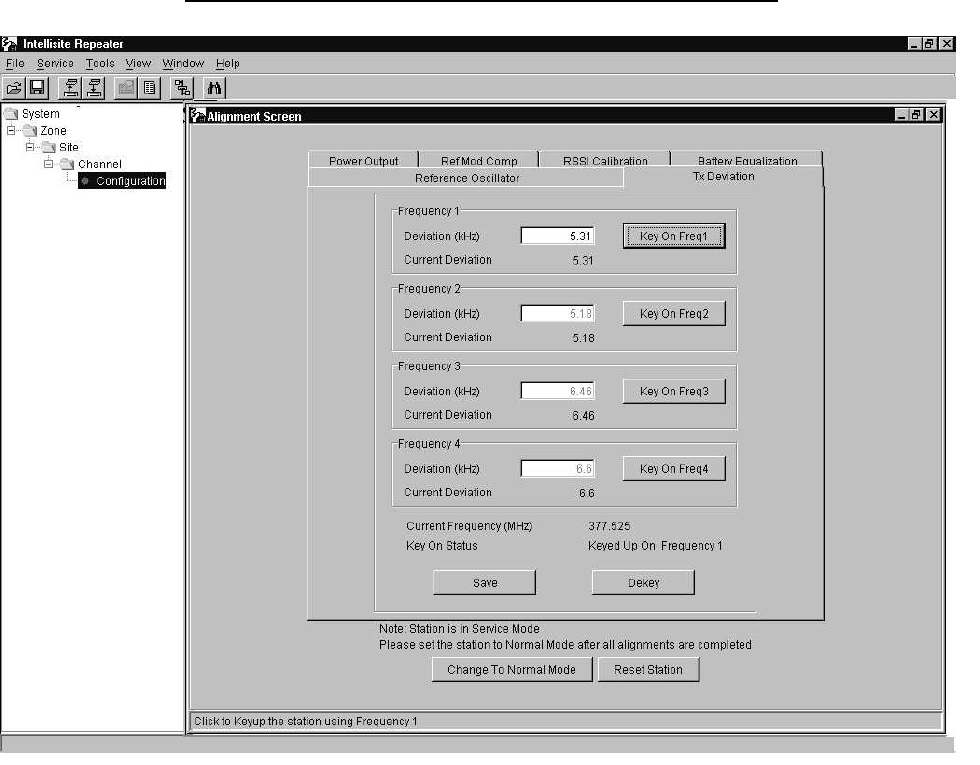Switch to the Reference Oscillator tab

[466, 178]
